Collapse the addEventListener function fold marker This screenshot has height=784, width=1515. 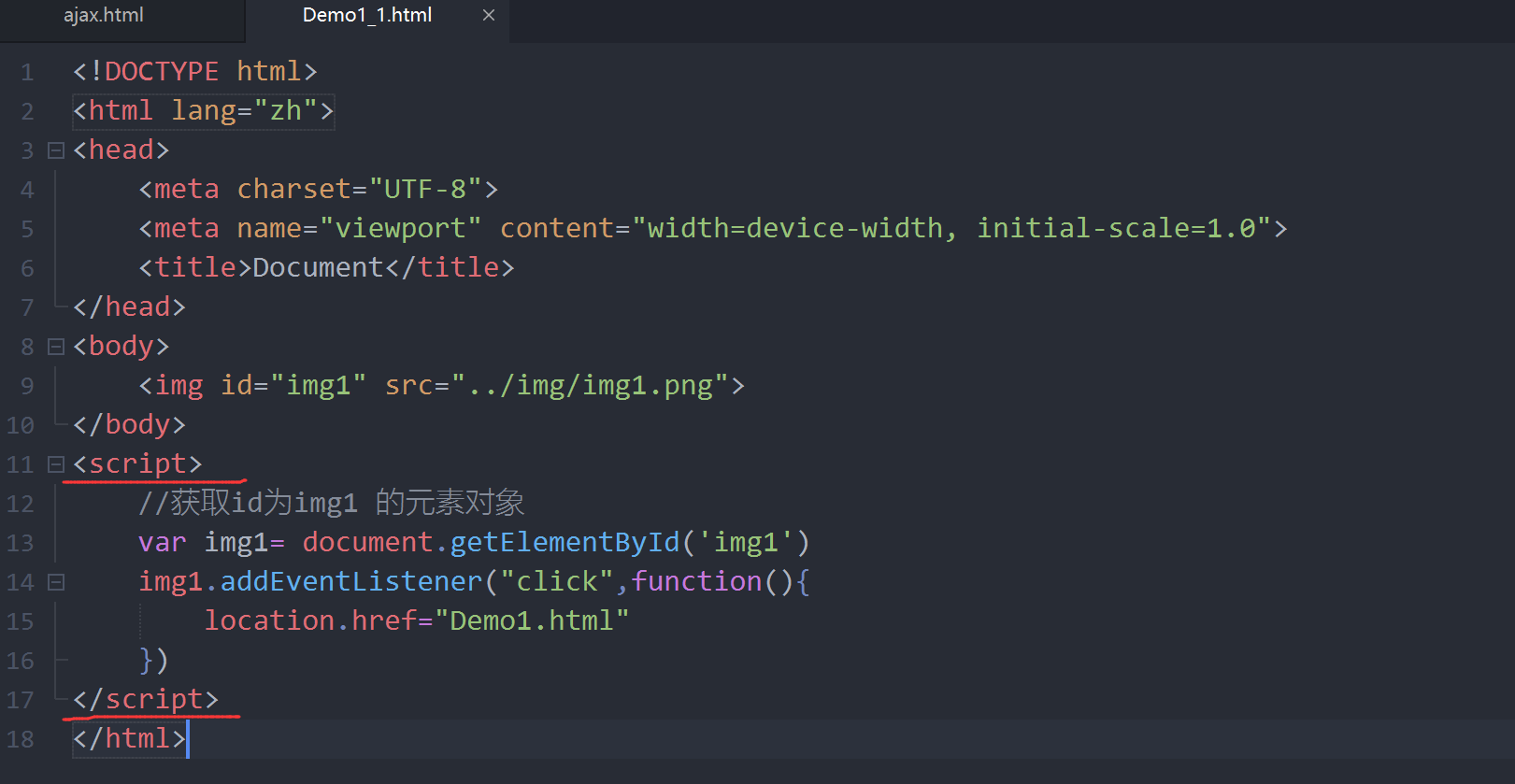pyautogui.click(x=56, y=582)
